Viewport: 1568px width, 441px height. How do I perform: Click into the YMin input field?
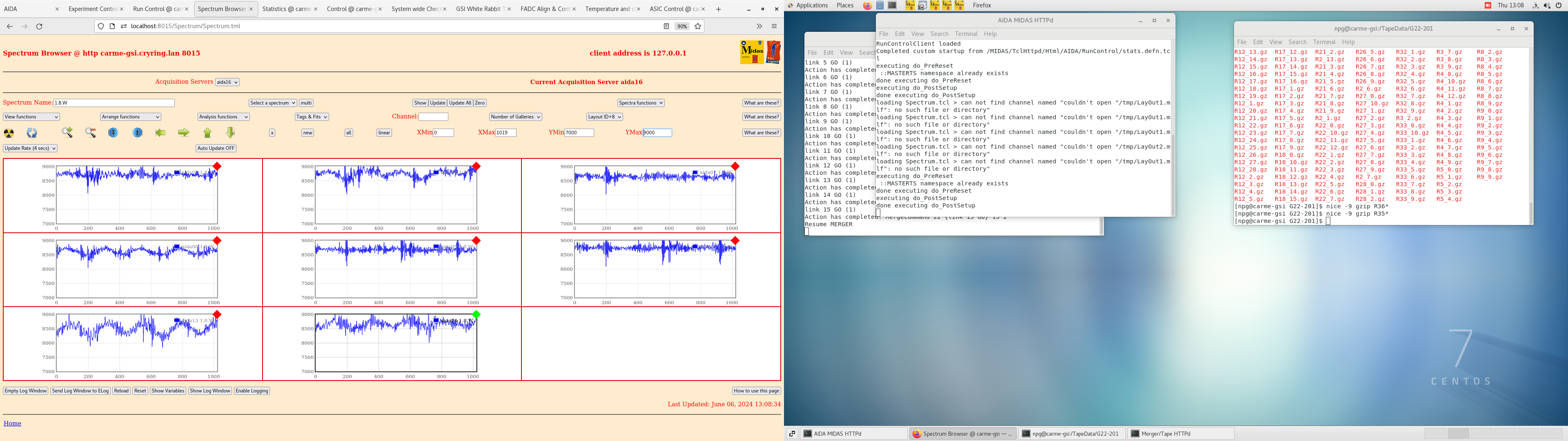[x=579, y=133]
